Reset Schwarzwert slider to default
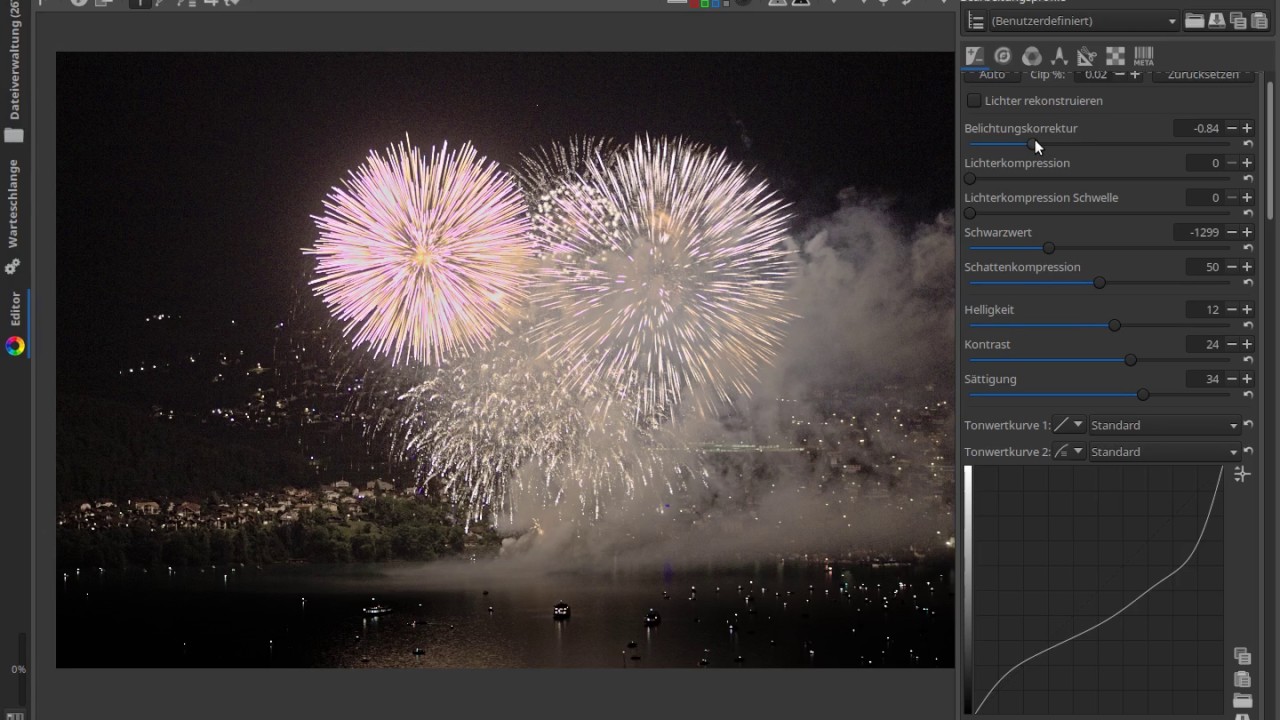This screenshot has width=1280, height=720. 1248,248
